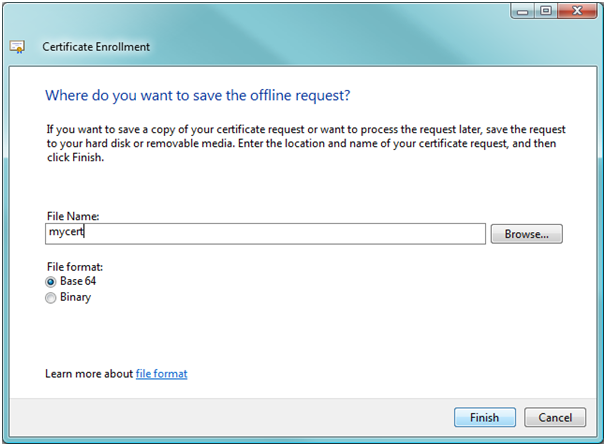Select the Base 64 radio button
The image size is (606, 446).
[51, 282]
